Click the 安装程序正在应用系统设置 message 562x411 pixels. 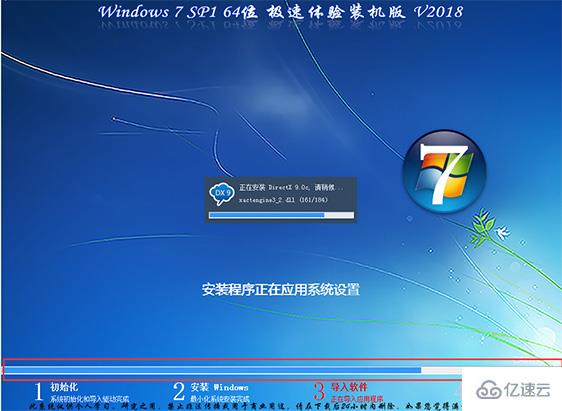[281, 290]
